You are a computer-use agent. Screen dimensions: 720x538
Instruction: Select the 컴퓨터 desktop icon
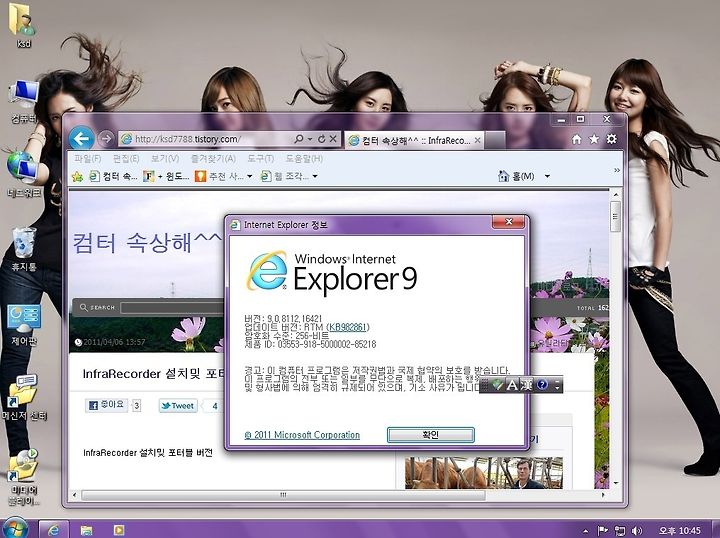[24, 101]
